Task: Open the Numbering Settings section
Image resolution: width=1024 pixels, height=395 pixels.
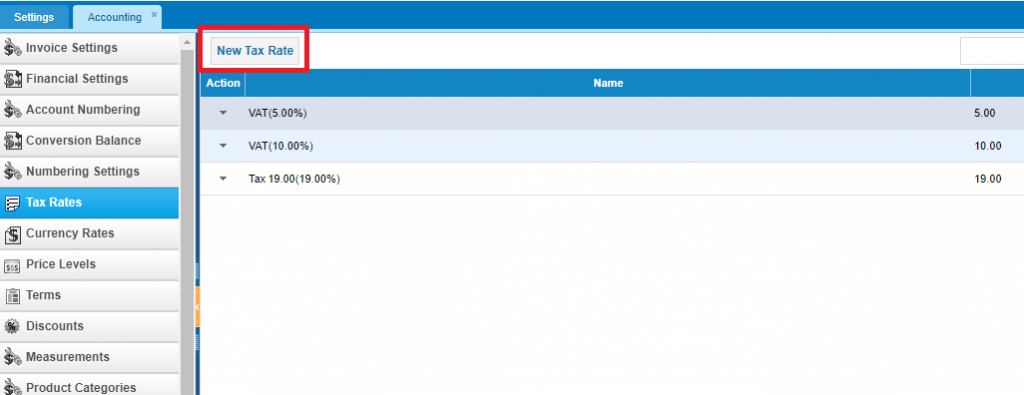Action: (89, 172)
